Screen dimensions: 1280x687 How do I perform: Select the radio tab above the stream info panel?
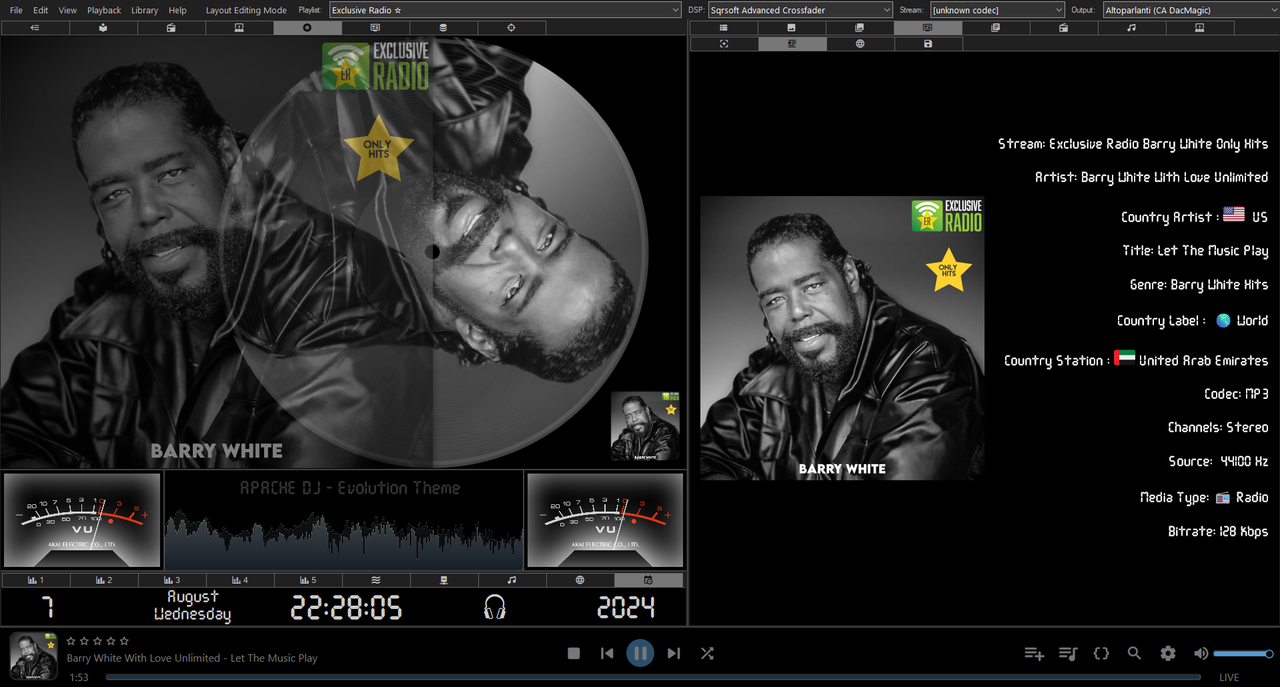coord(1064,28)
